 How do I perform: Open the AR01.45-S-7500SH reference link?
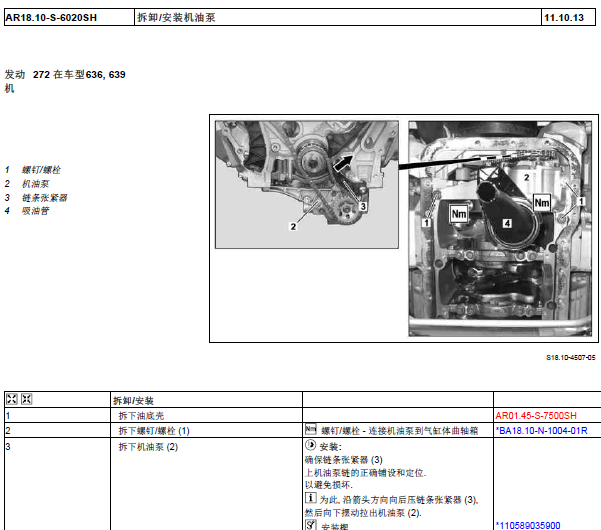pos(535,415)
